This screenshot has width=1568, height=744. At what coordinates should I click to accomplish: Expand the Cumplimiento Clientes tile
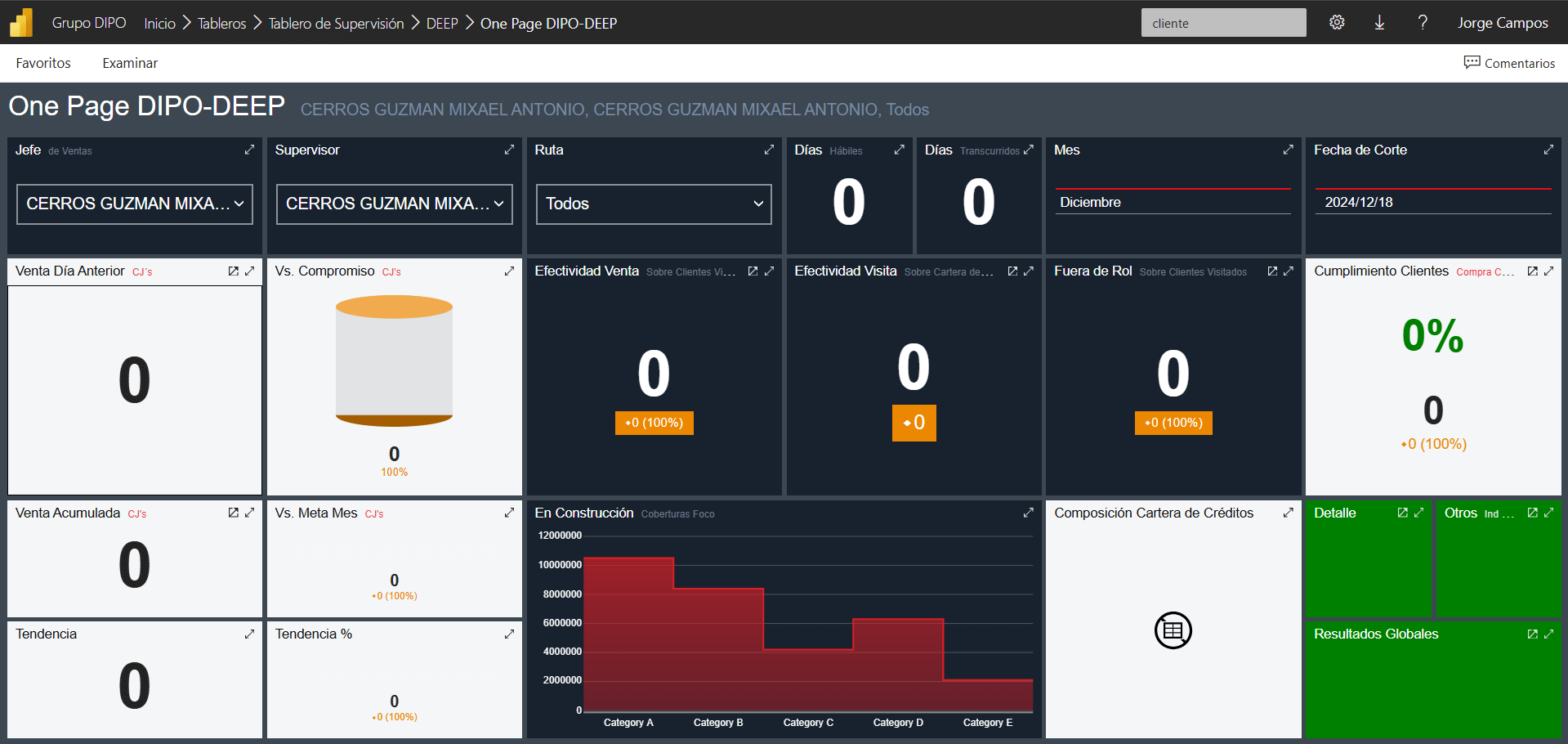[1548, 271]
